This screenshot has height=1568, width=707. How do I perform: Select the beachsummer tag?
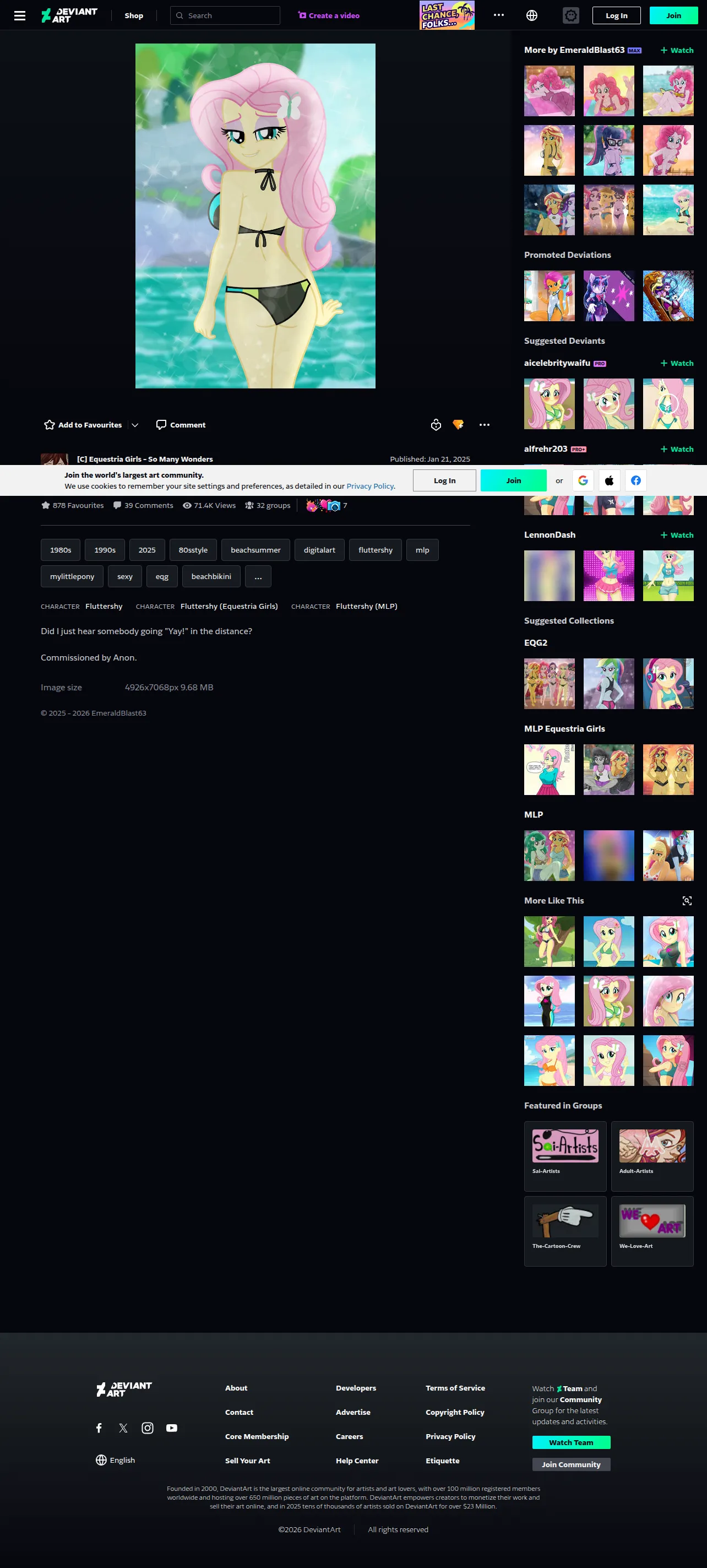(x=255, y=550)
